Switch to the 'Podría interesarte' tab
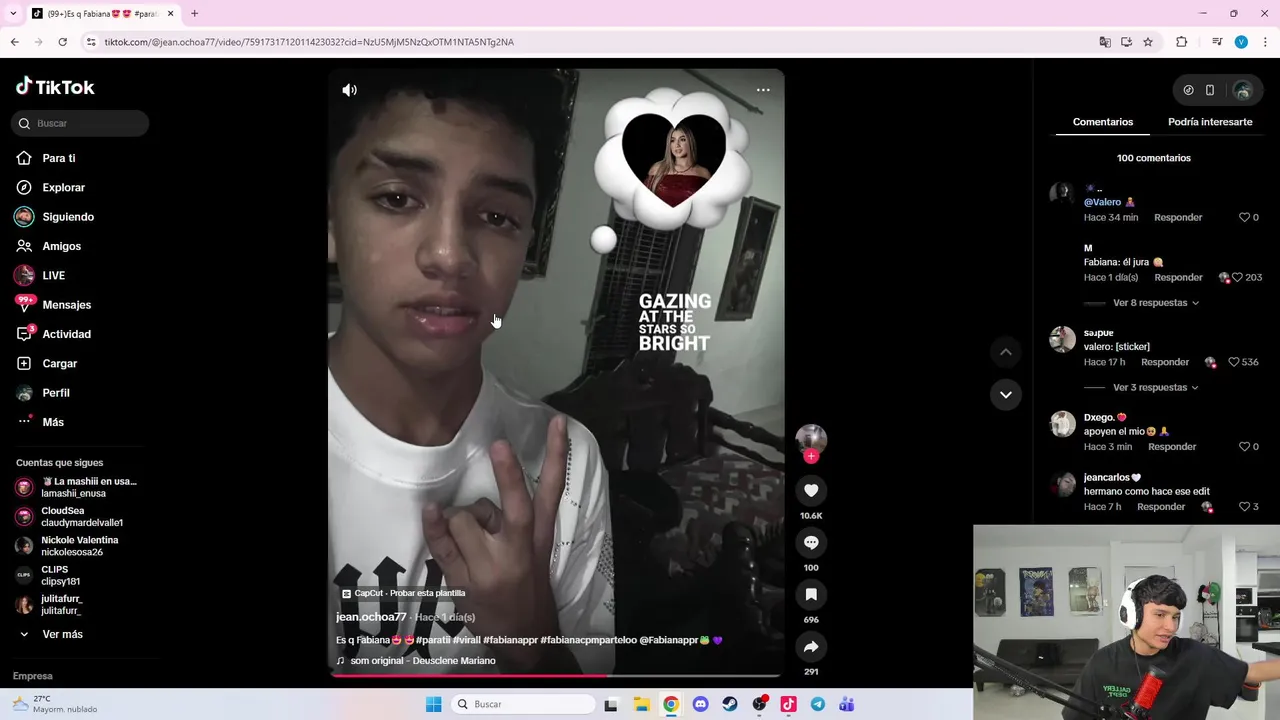1280x720 pixels. coord(1210,122)
